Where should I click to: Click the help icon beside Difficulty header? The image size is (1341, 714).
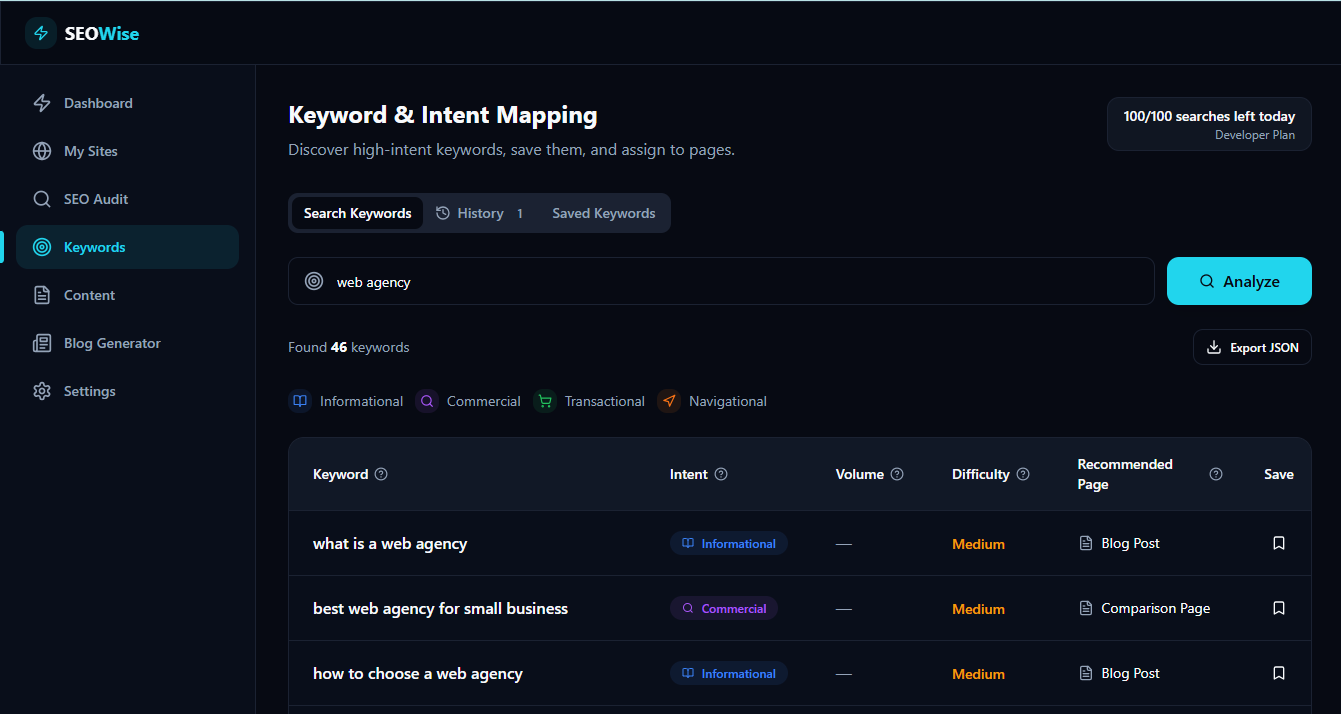click(x=1022, y=474)
